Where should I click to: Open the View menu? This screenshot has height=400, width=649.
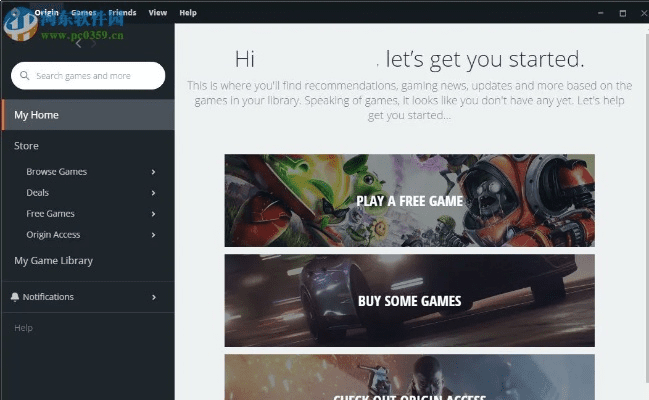158,13
